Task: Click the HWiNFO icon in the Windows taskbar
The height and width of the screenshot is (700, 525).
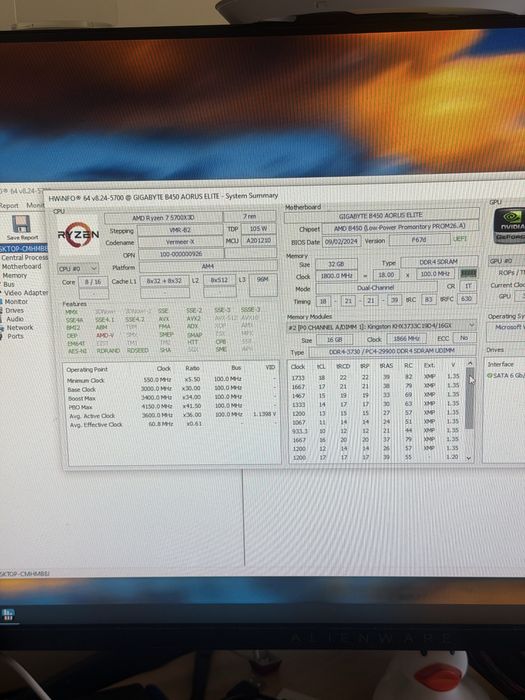Action: point(8,614)
